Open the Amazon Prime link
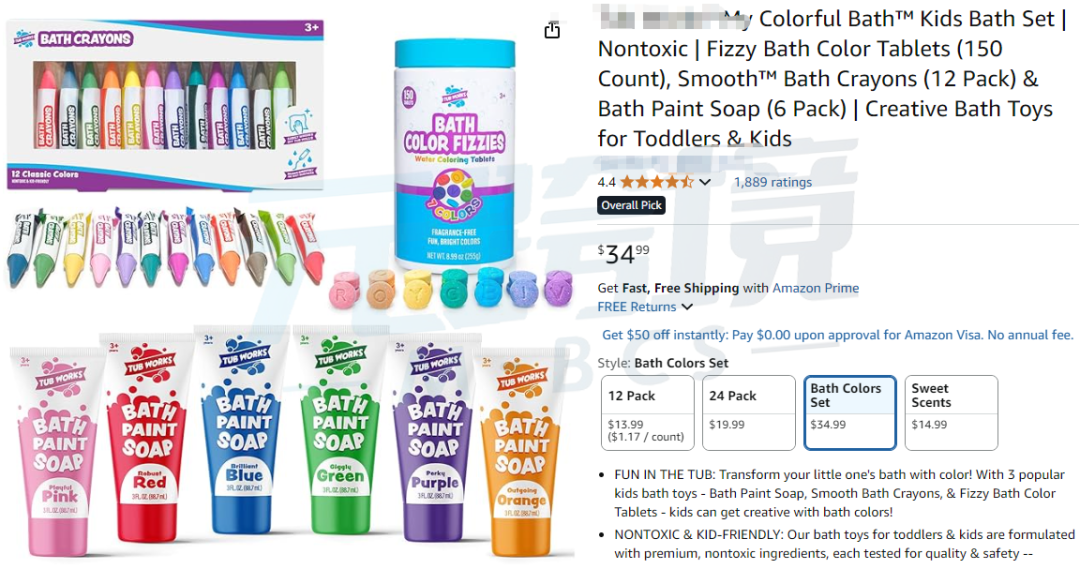The image size is (1080, 569). coord(815,288)
